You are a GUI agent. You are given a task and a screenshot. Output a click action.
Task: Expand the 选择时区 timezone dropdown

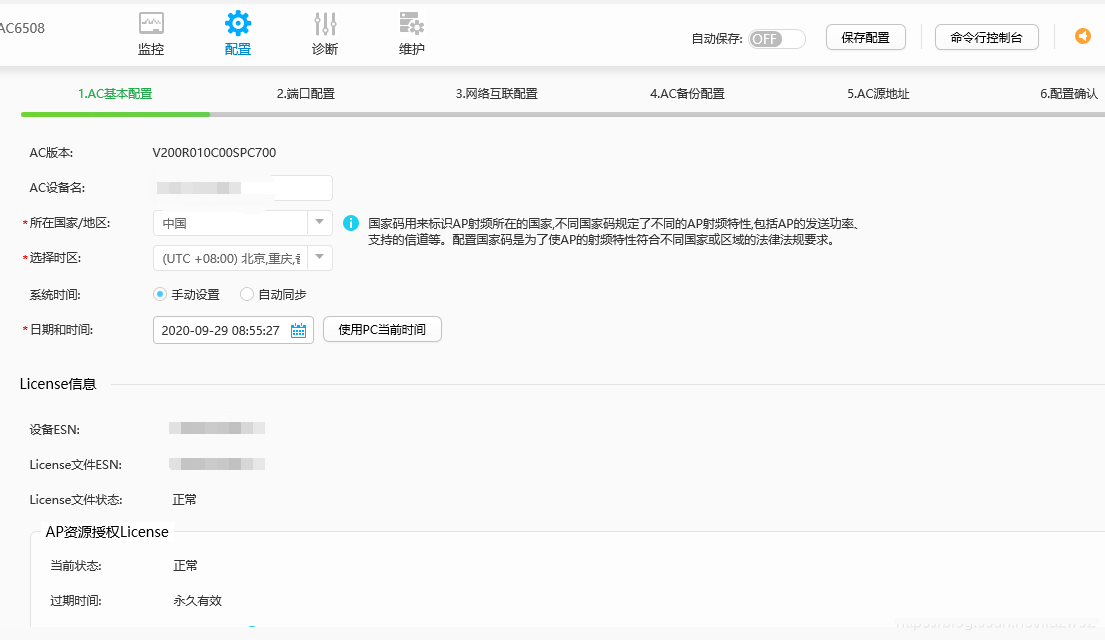coord(319,258)
